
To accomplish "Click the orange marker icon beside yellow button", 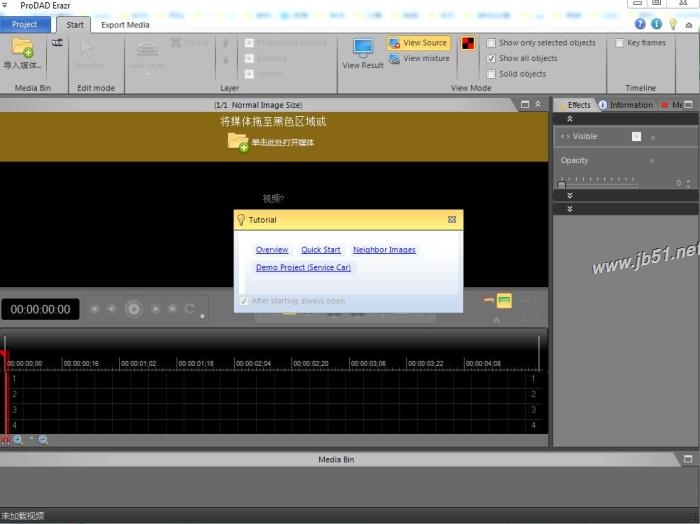I will point(489,300).
